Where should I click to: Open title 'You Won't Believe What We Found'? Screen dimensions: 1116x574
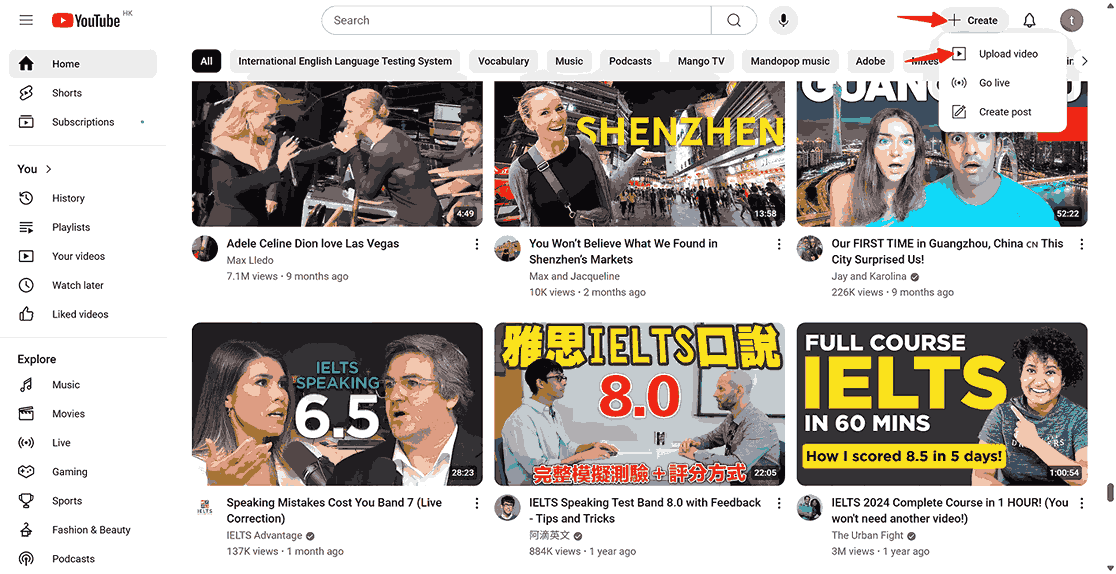coord(623,251)
